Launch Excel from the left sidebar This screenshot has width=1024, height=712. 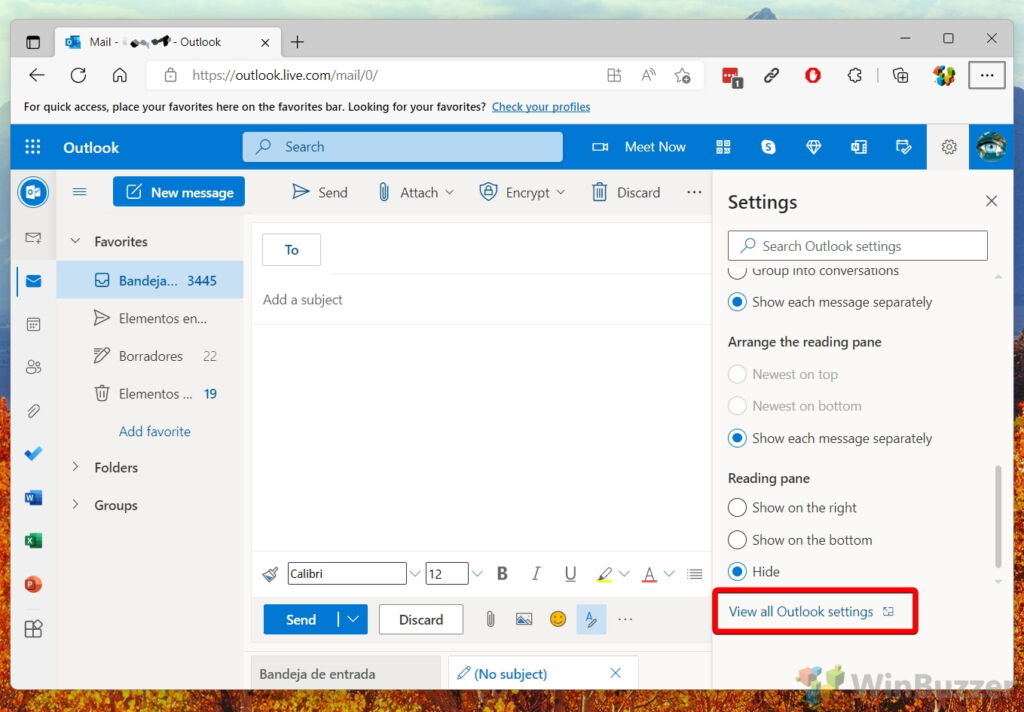coord(33,541)
